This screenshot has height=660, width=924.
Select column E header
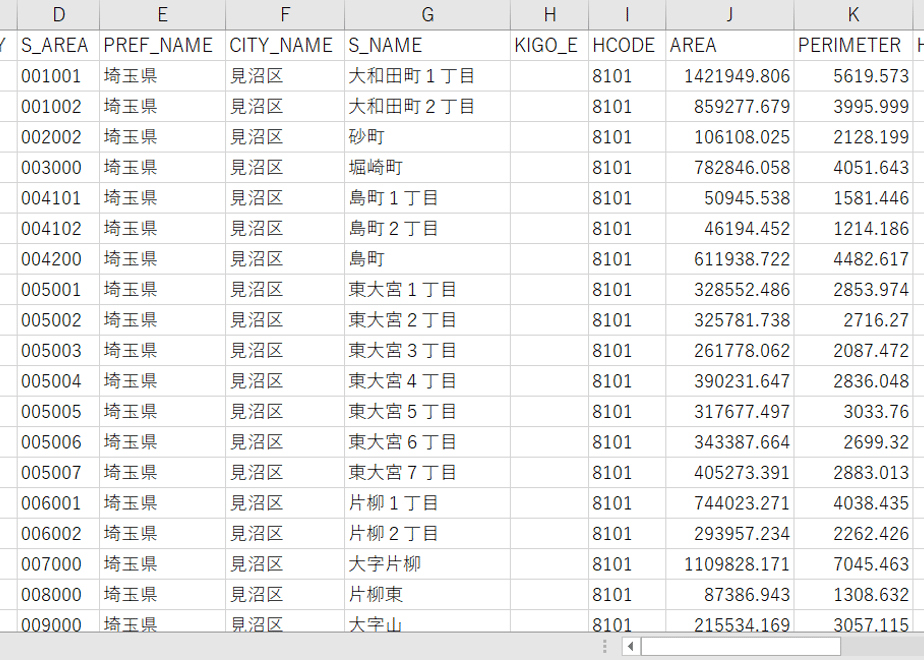[162, 15]
